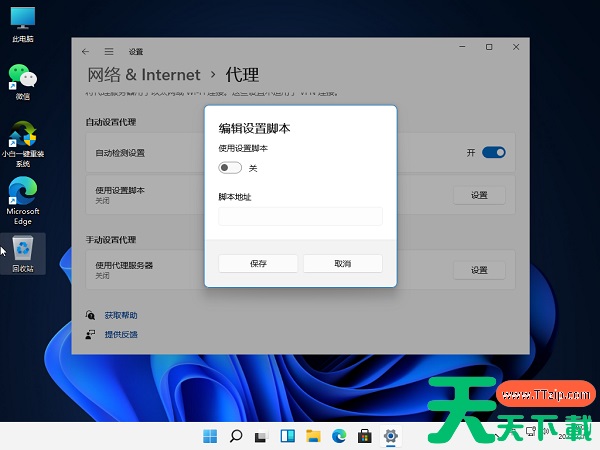Save the setup script dialog
The height and width of the screenshot is (450, 600).
pyautogui.click(x=258, y=264)
